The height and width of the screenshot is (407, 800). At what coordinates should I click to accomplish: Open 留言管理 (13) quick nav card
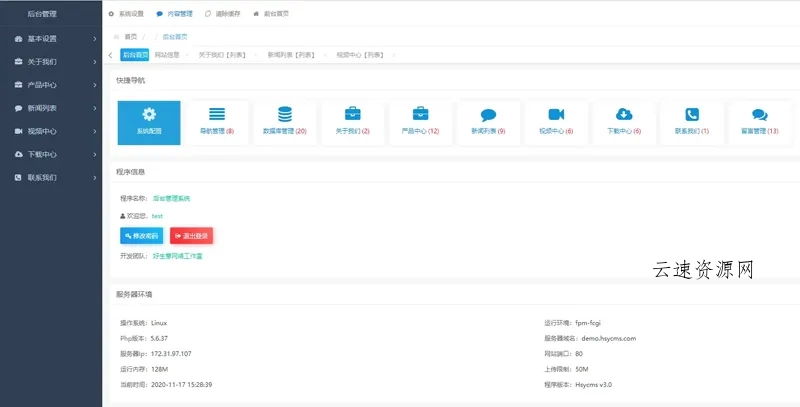[x=760, y=123]
